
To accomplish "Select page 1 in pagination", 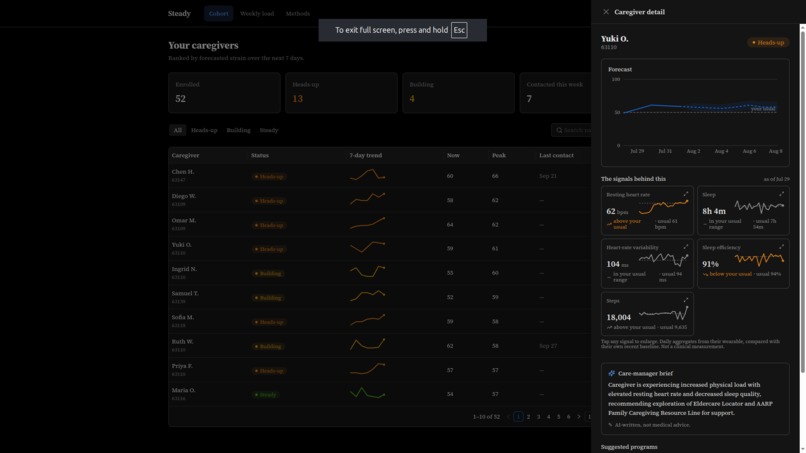I will [x=518, y=416].
